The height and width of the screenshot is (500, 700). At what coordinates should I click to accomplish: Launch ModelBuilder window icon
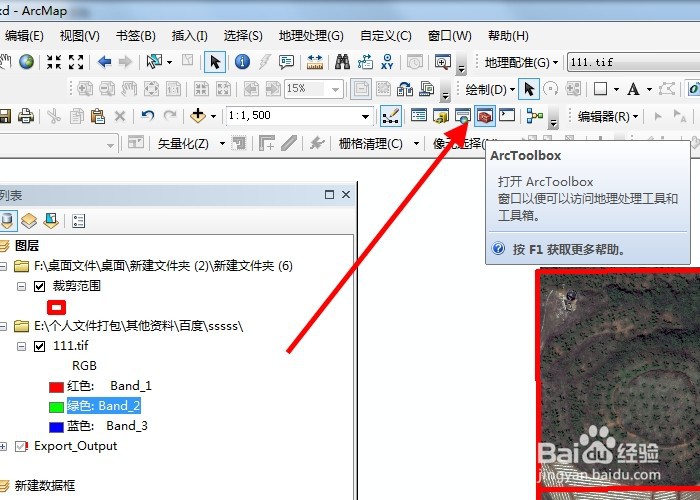point(534,116)
